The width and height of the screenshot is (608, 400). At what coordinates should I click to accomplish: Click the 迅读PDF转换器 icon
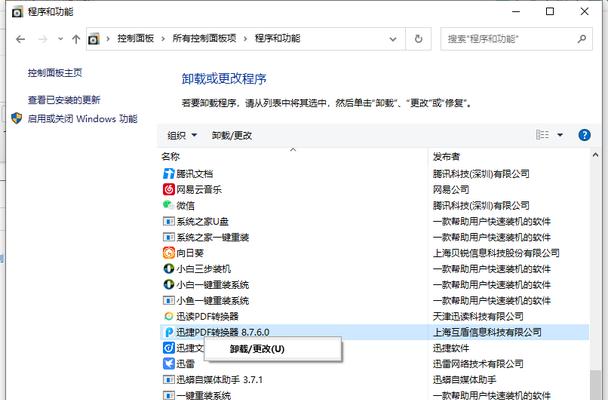tap(169, 316)
